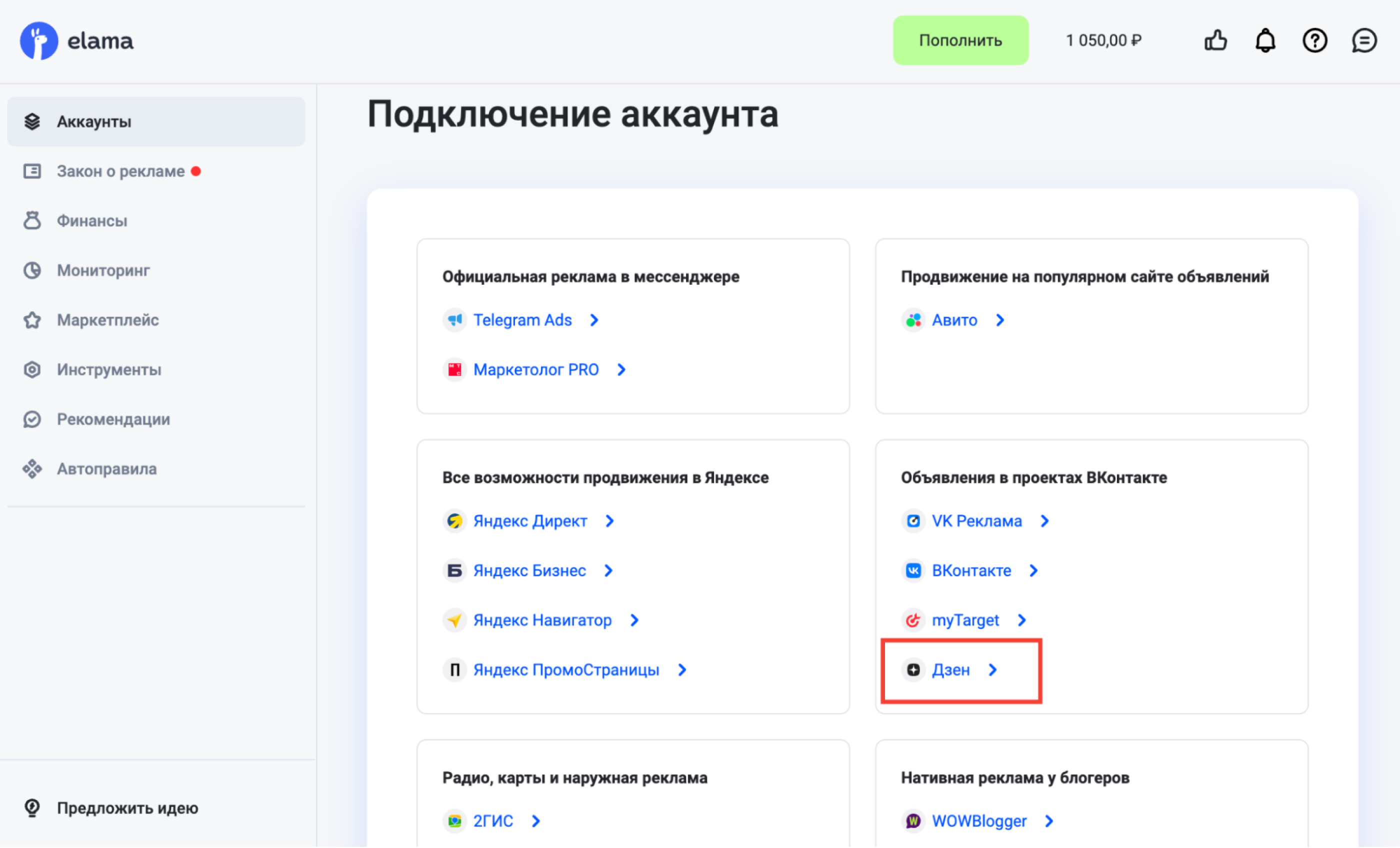The image size is (1400, 848).
Task: Open the 2ГИС link
Action: tap(493, 821)
